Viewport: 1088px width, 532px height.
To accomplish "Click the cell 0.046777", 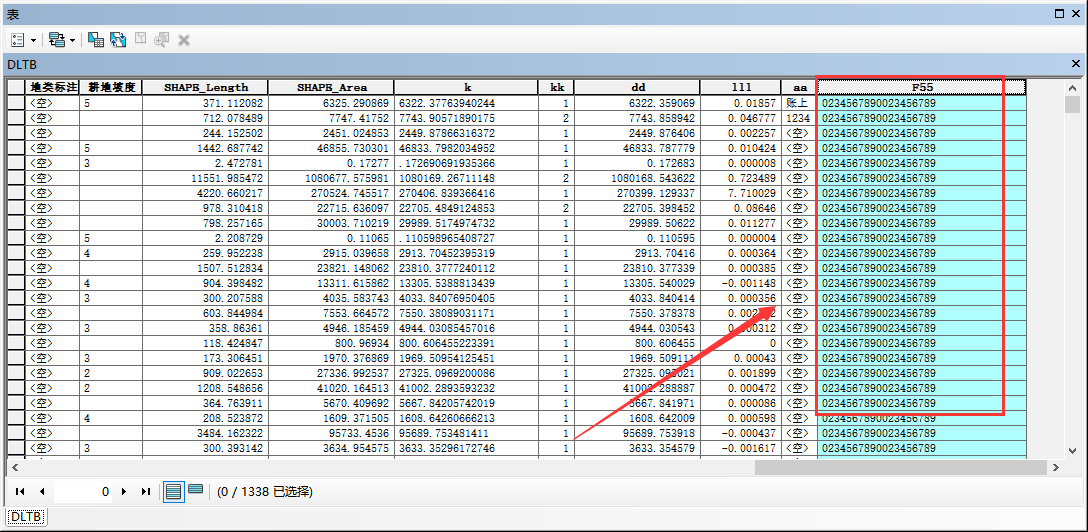I will 742,118.
